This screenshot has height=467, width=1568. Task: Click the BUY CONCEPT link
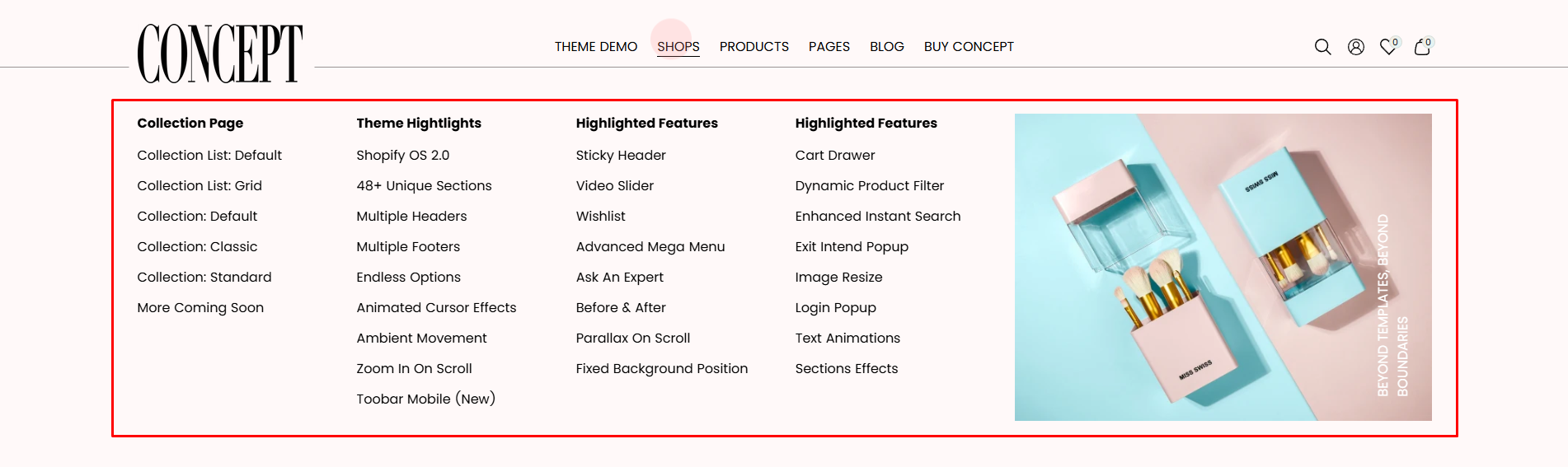tap(969, 47)
